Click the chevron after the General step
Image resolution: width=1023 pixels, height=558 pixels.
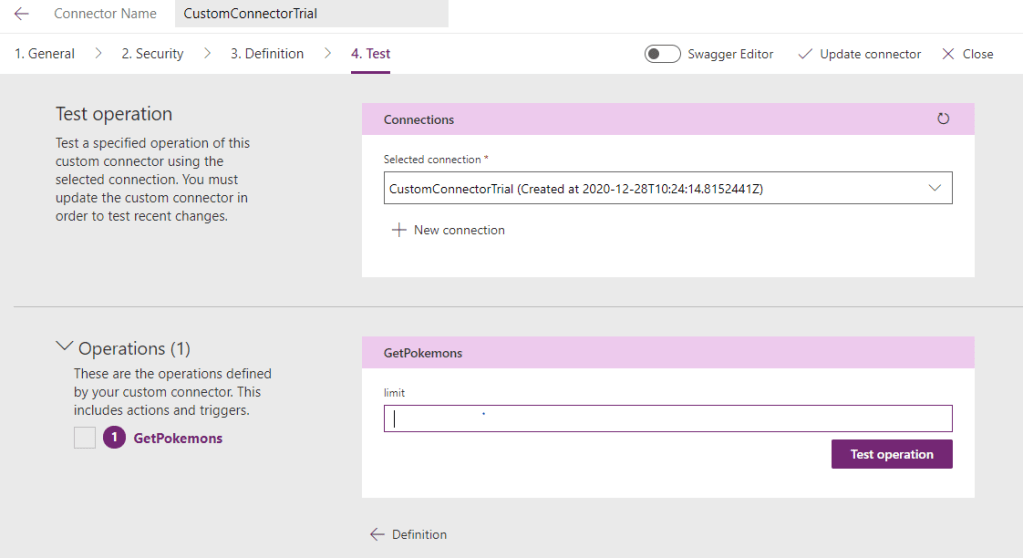point(98,54)
